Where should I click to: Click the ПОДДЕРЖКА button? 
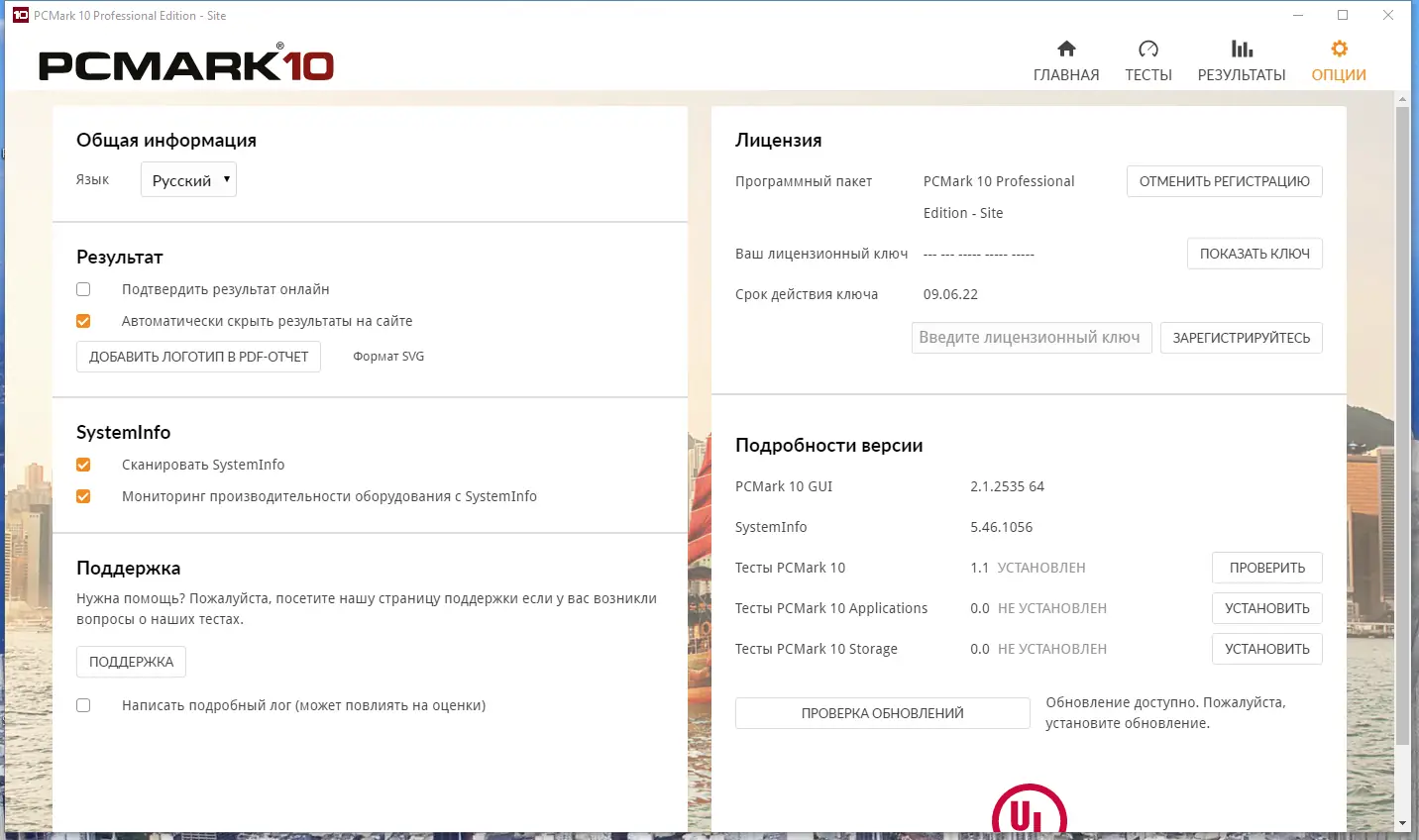(x=131, y=662)
